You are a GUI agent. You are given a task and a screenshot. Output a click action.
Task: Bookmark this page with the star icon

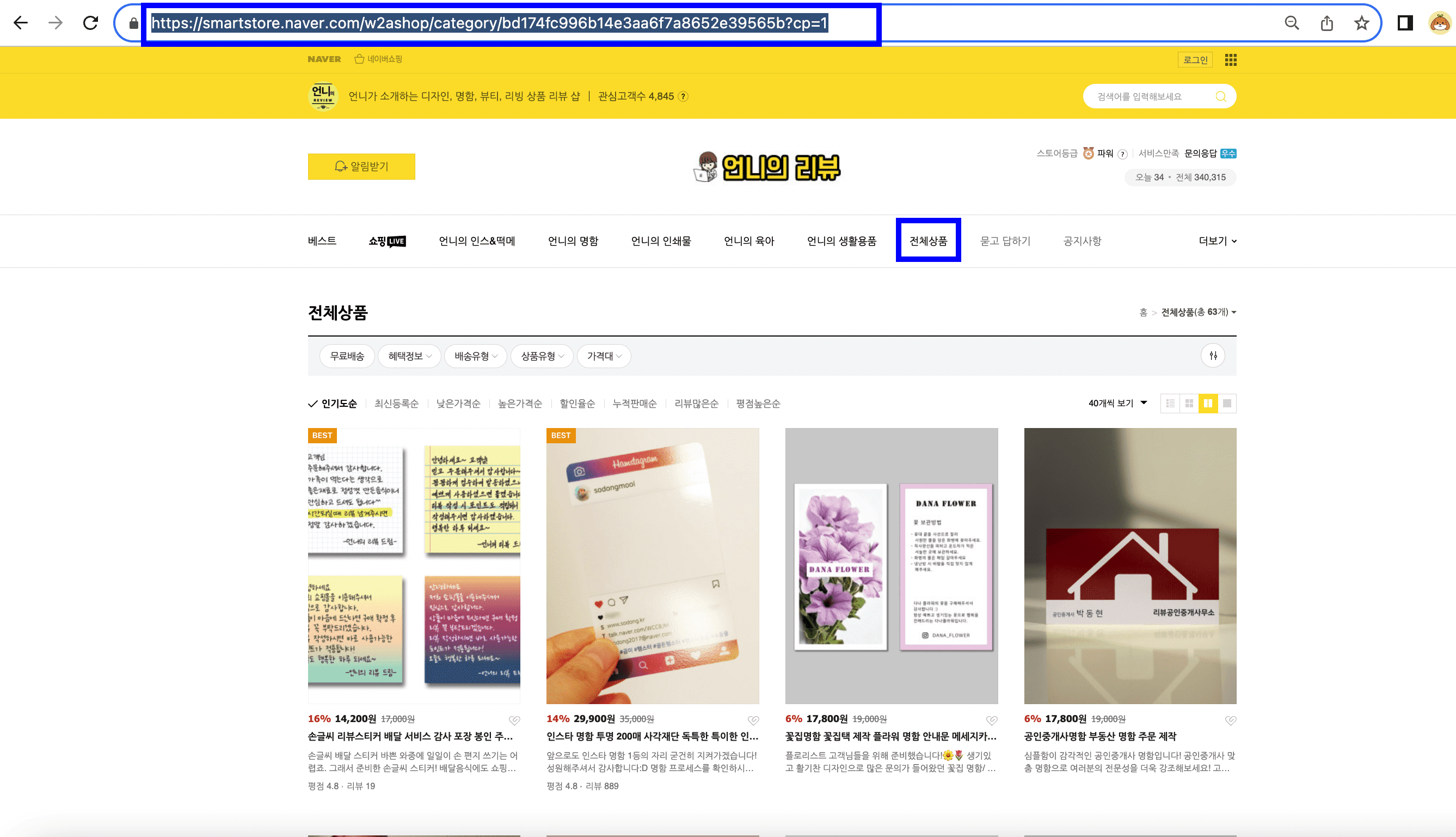[x=1361, y=23]
